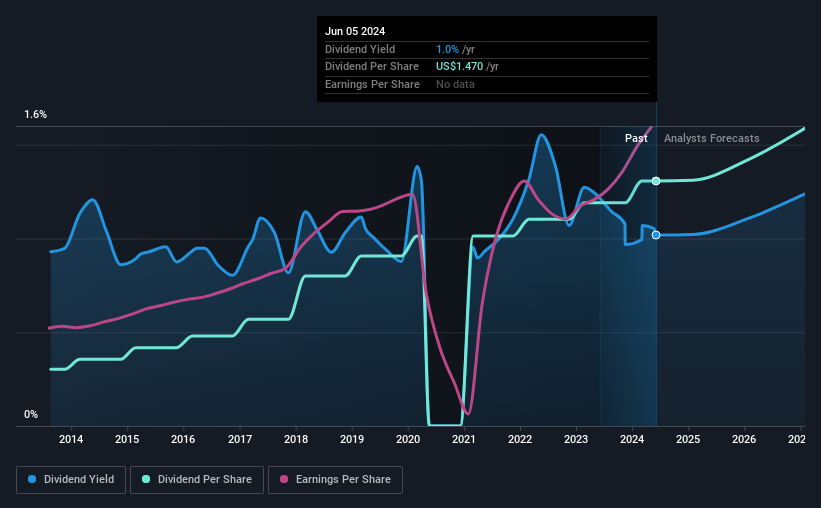
Task: Select the 2014 label on the time axis
Action: click(71, 439)
